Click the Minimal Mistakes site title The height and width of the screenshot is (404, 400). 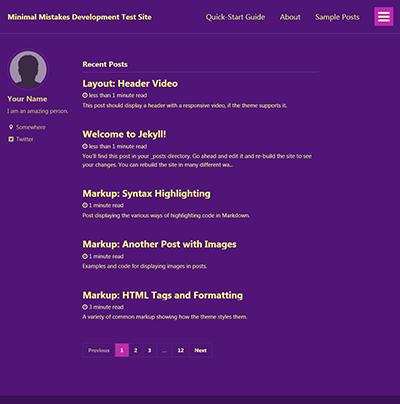click(x=79, y=17)
